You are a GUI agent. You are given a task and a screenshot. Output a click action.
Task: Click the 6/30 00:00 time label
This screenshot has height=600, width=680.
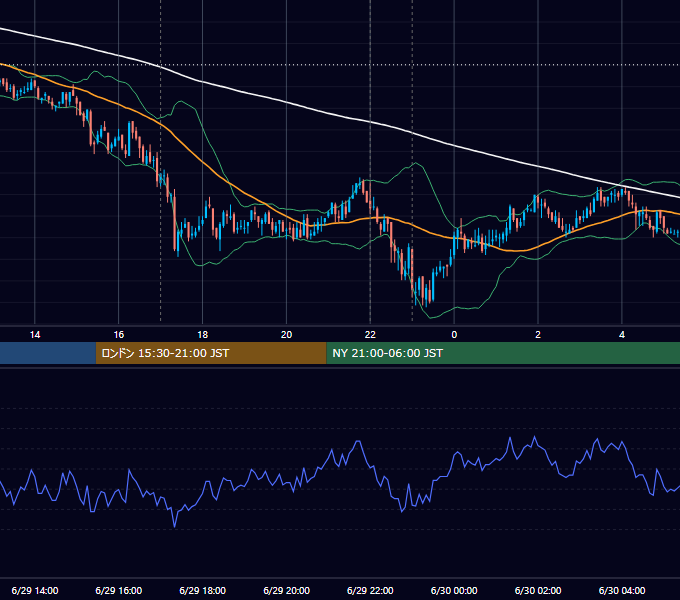point(454,590)
